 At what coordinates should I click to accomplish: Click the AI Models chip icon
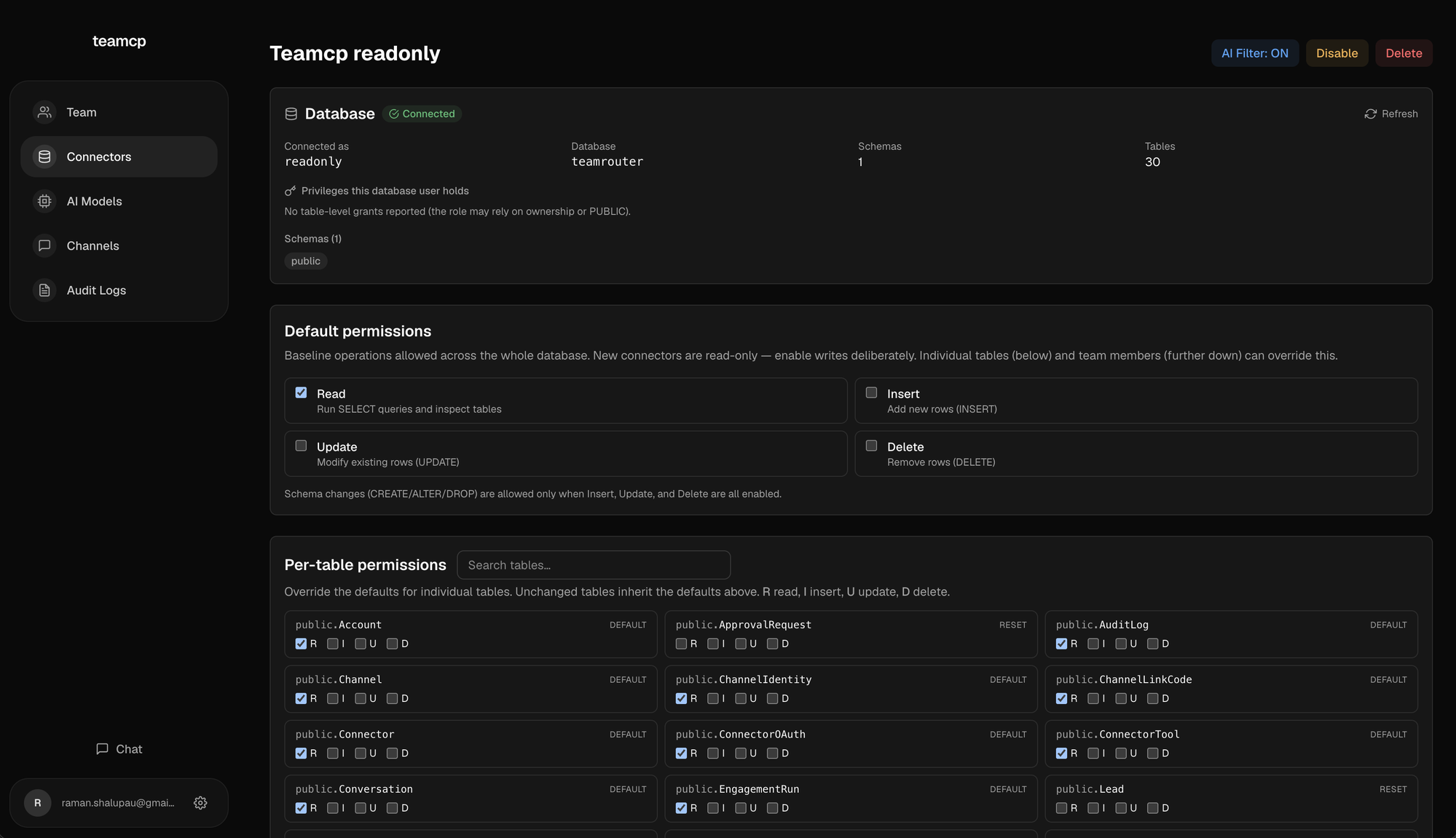tap(44, 201)
